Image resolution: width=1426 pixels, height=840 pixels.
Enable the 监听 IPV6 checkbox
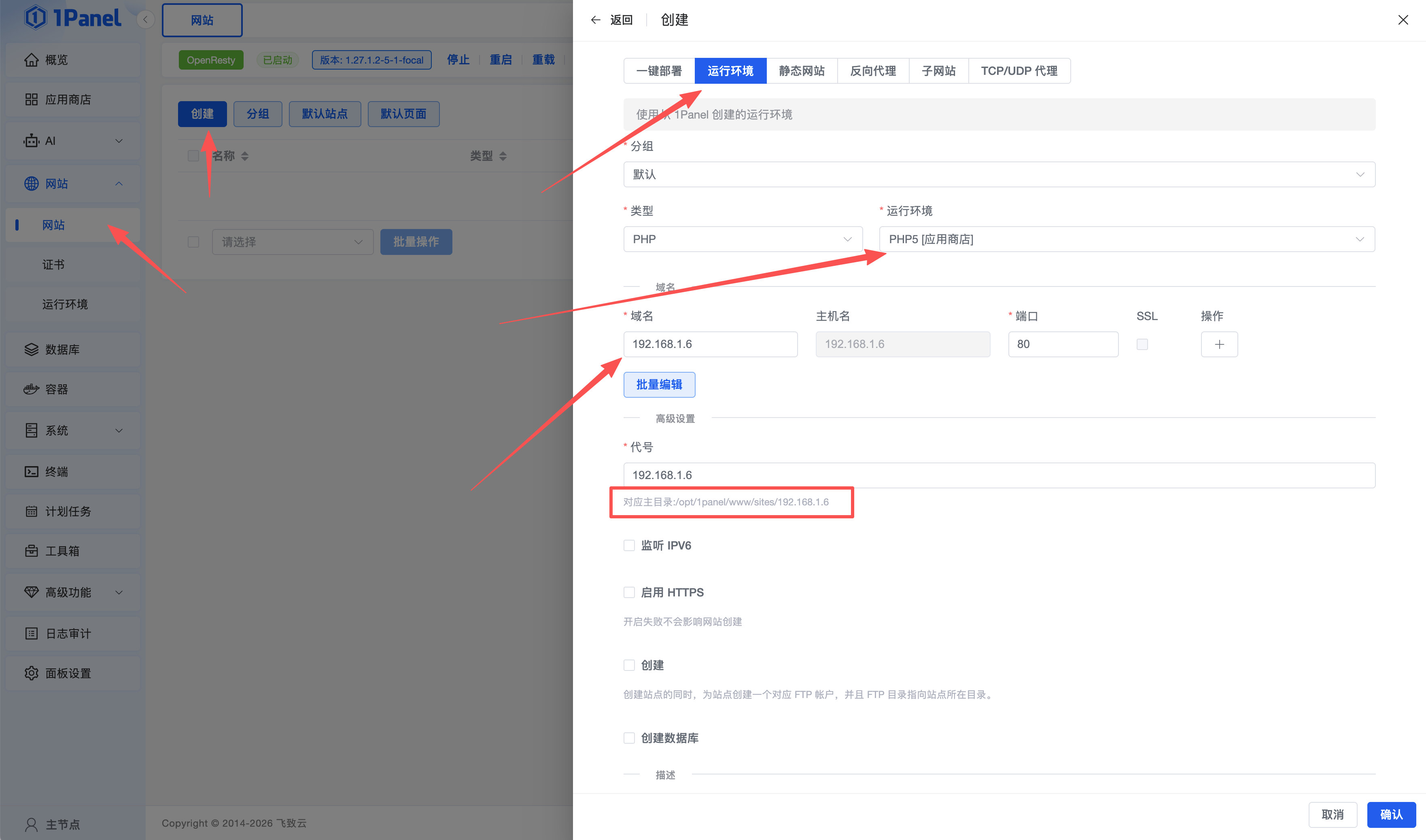[629, 546]
